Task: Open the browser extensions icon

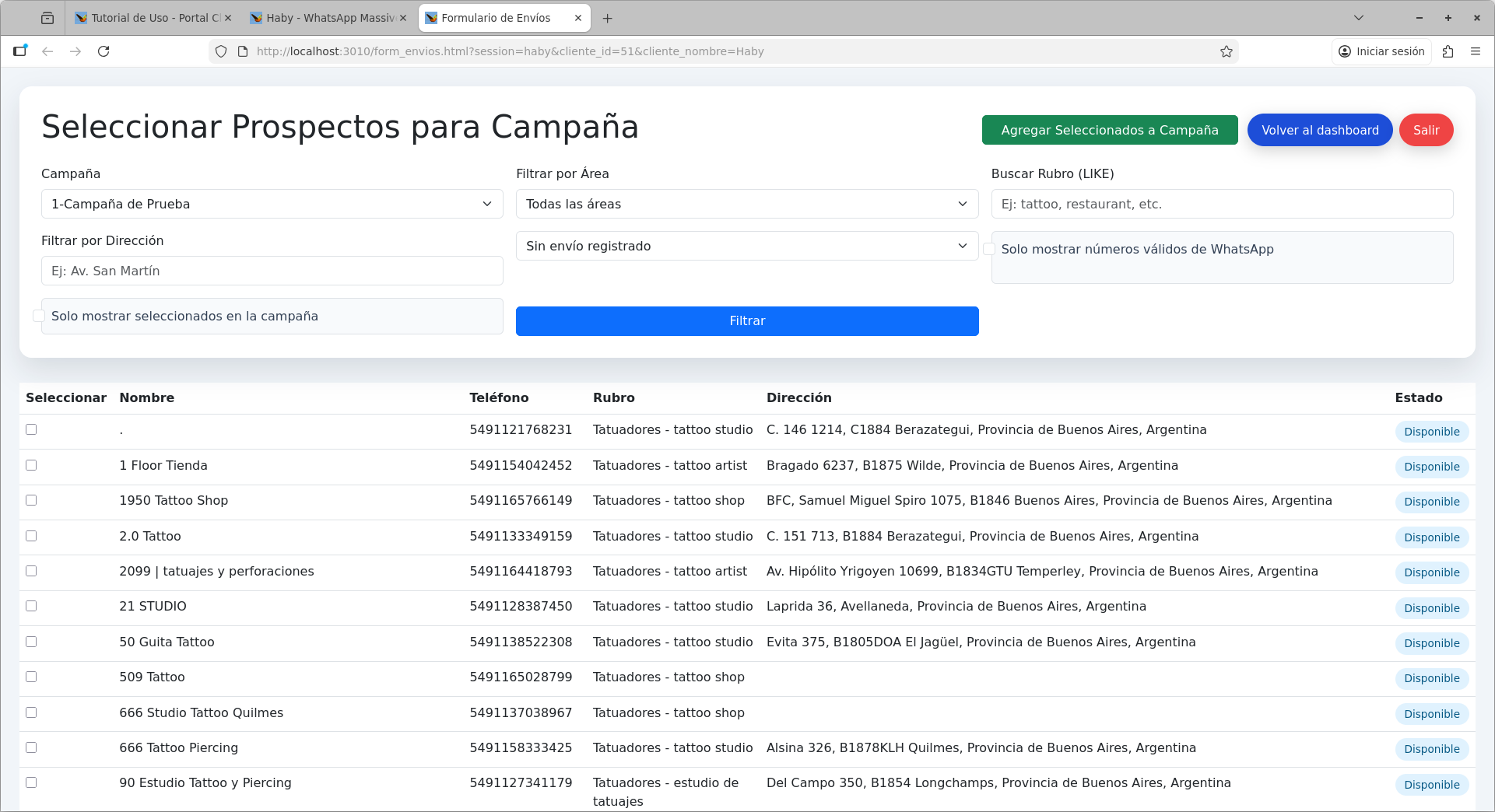Action: pos(1448,51)
